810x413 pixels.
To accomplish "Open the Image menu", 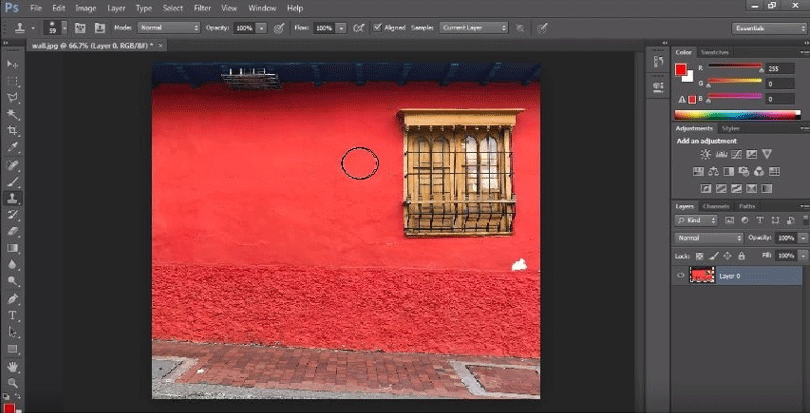I will 86,8.
